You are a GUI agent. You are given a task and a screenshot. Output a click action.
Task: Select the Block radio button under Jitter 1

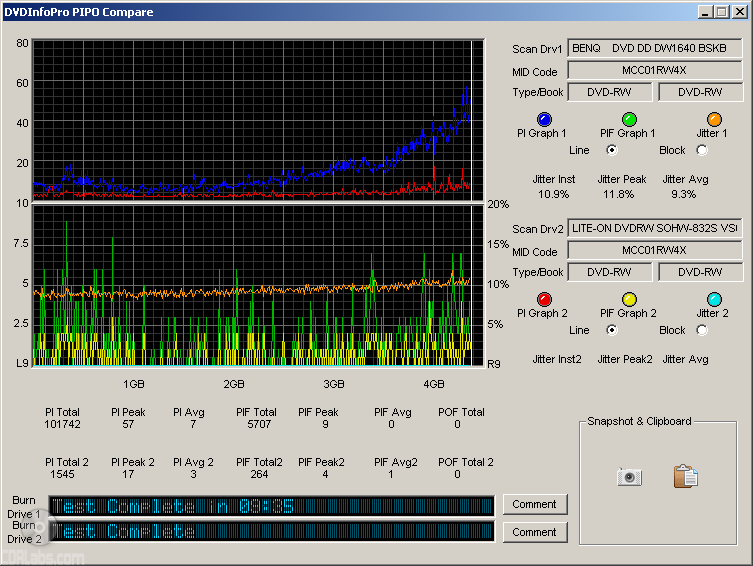pyautogui.click(x=701, y=150)
